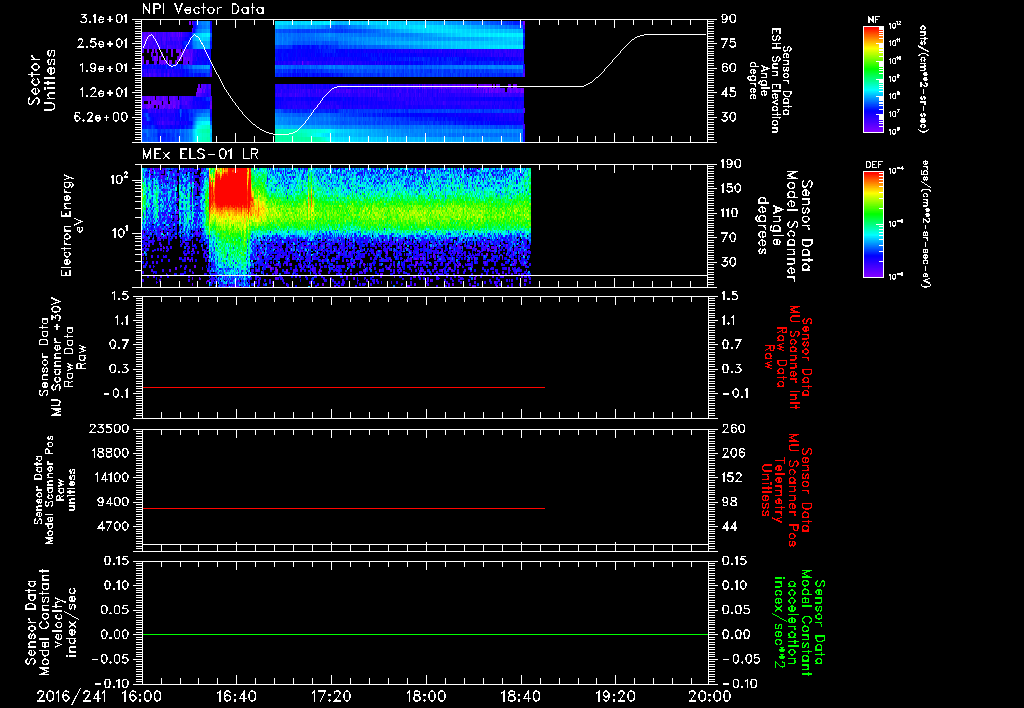Click the 44 telemetry tick value
This screenshot has height=708, width=1024.
729,526
